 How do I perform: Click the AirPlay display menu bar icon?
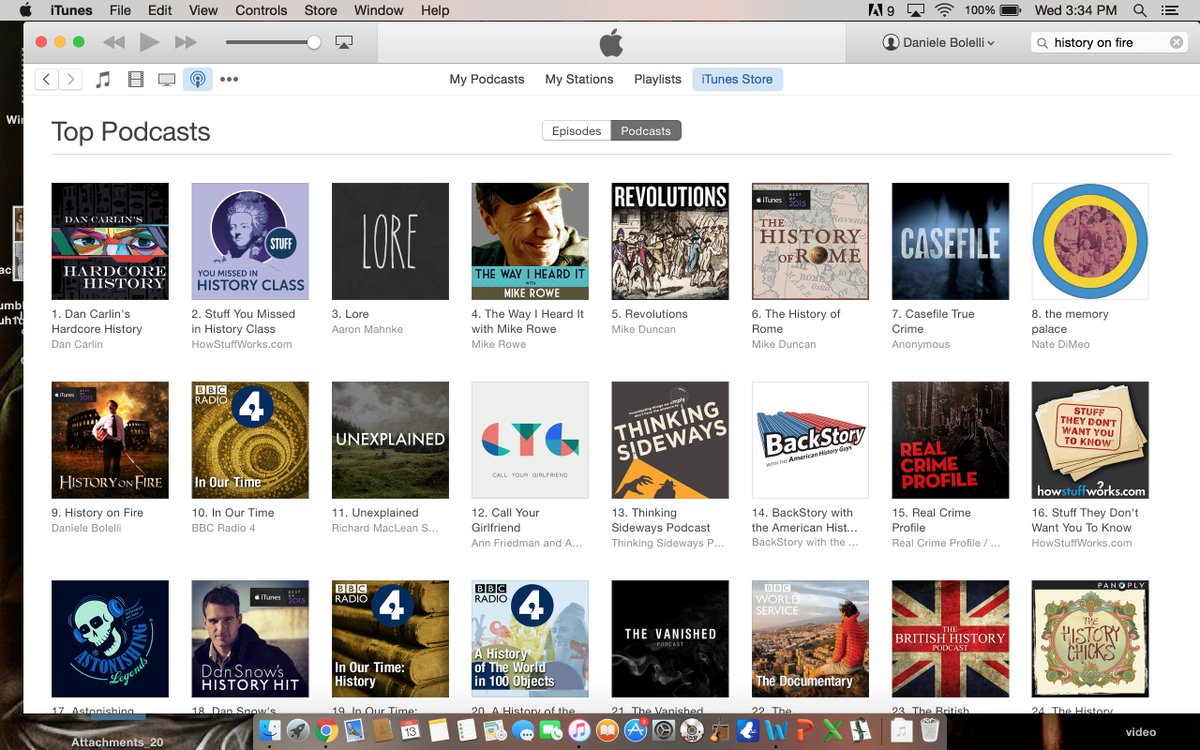(x=915, y=10)
